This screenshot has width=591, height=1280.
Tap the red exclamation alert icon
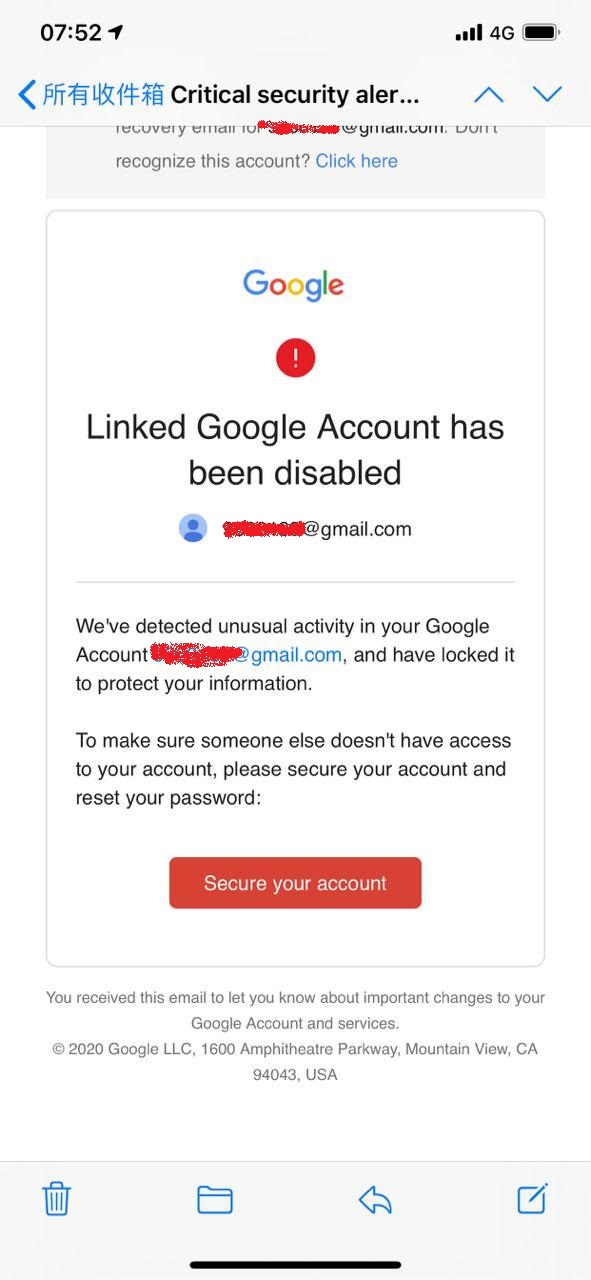pyautogui.click(x=295, y=357)
